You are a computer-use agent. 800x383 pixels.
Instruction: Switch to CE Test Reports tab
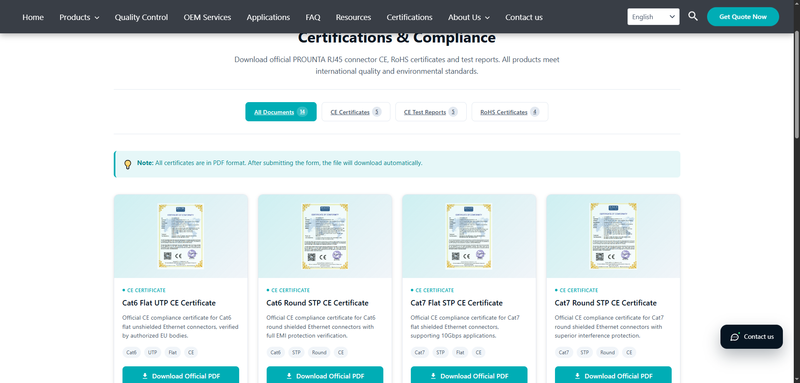431,112
